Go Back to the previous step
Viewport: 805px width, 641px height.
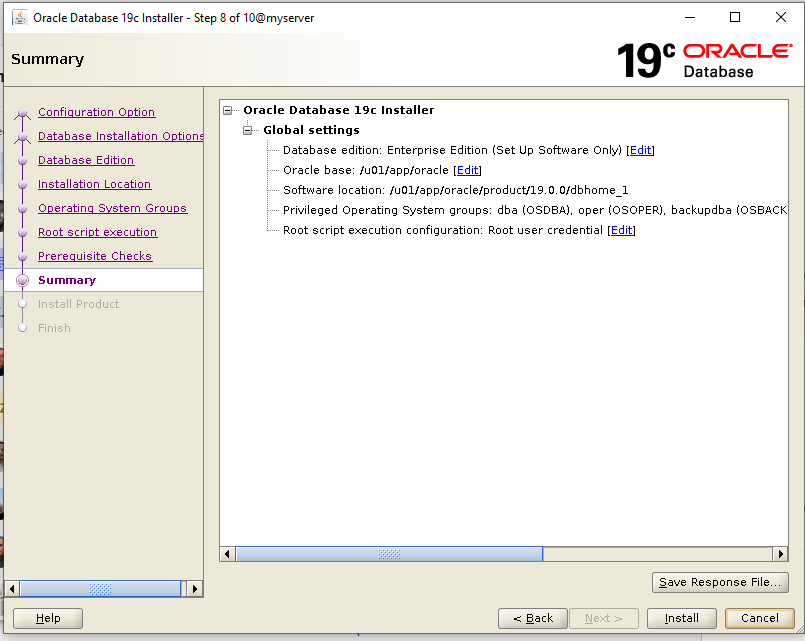533,618
